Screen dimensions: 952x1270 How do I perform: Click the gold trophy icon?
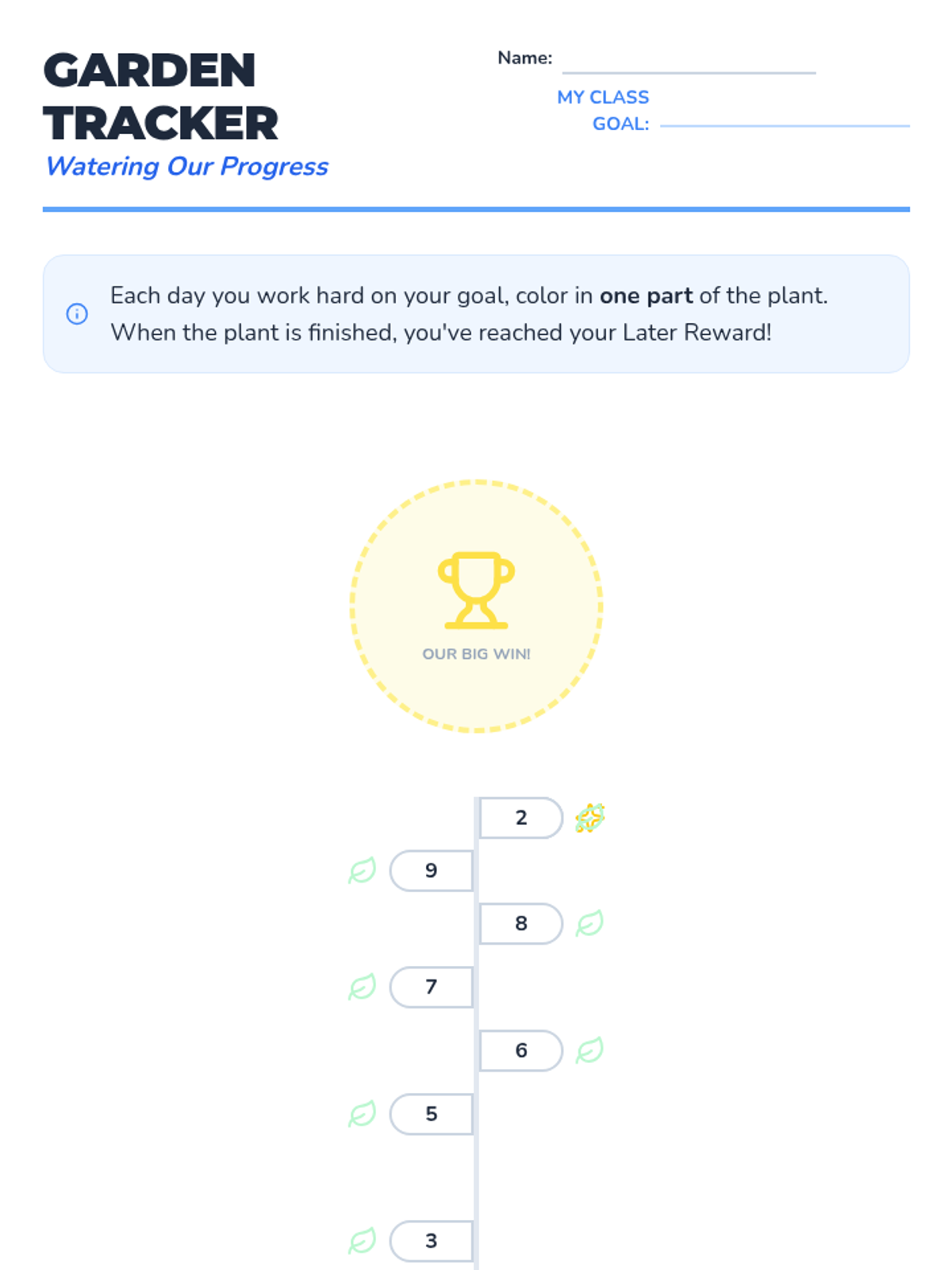point(476,590)
